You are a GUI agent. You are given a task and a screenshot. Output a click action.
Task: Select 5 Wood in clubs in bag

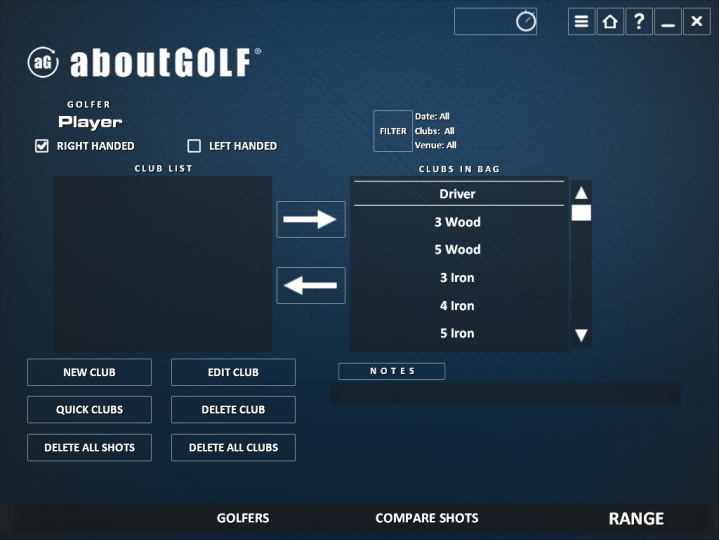pyautogui.click(x=459, y=250)
